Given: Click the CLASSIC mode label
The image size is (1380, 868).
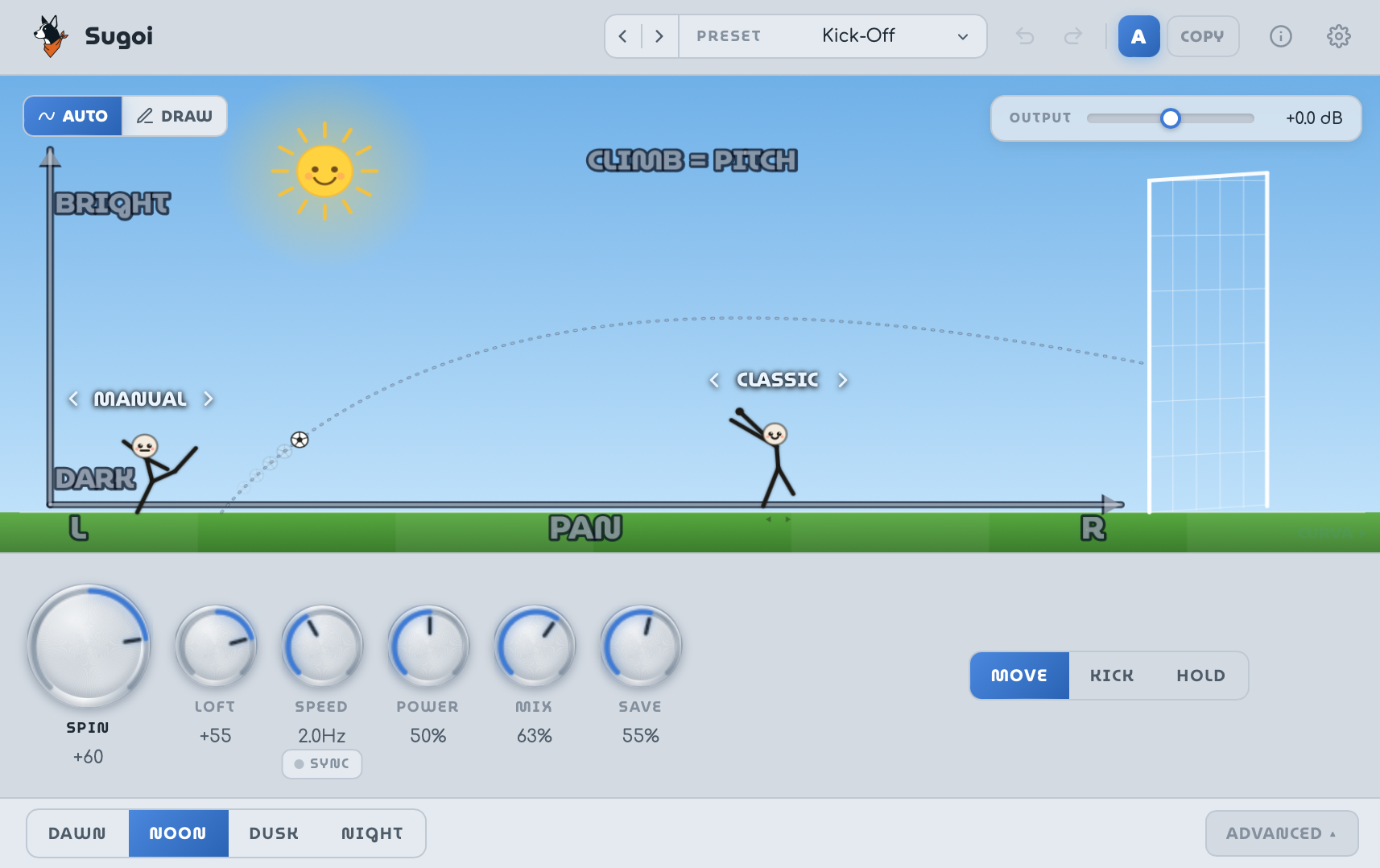Looking at the screenshot, I should (x=778, y=380).
